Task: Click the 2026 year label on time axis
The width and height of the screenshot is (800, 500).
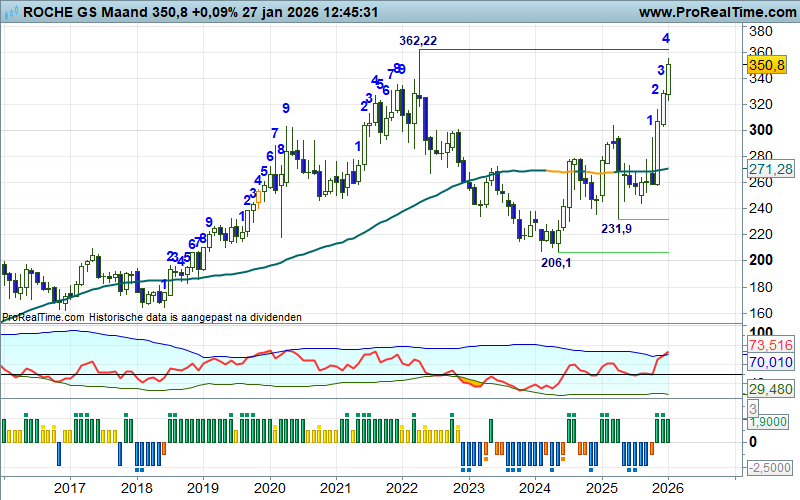Action: pos(668,488)
